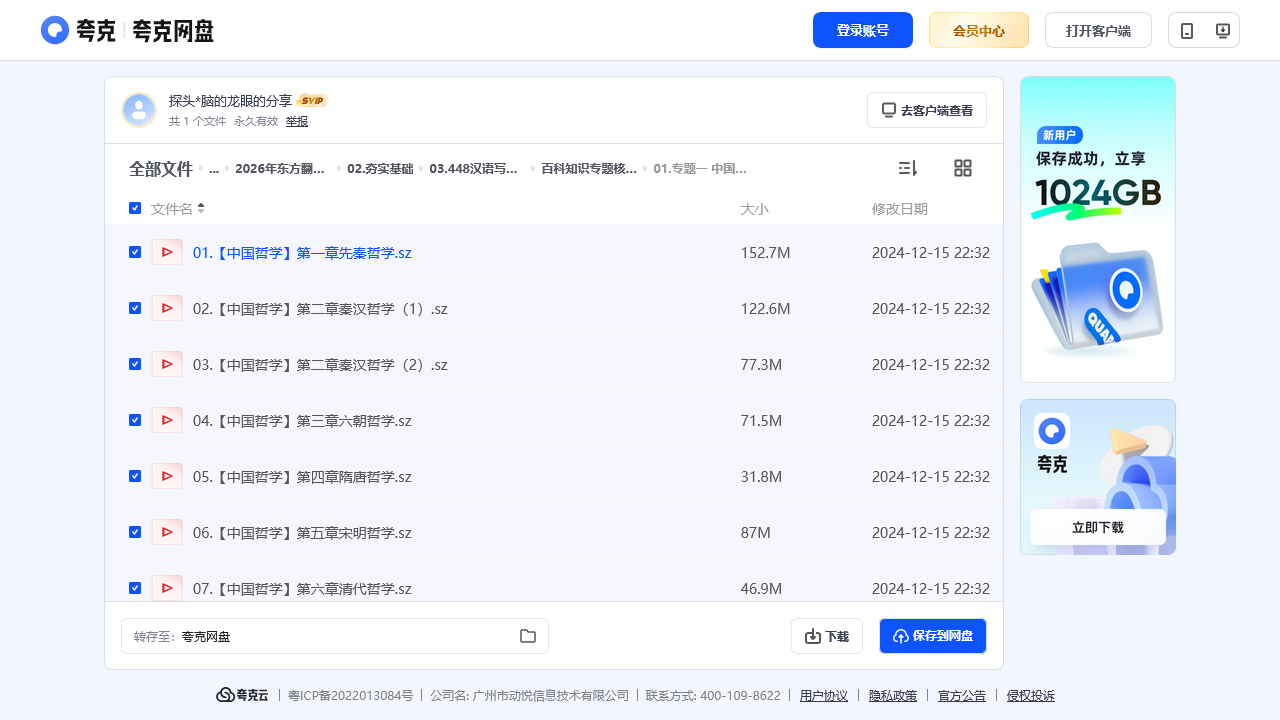Sort by 文件名 column arrow
The height and width of the screenshot is (720, 1280).
[201, 208]
